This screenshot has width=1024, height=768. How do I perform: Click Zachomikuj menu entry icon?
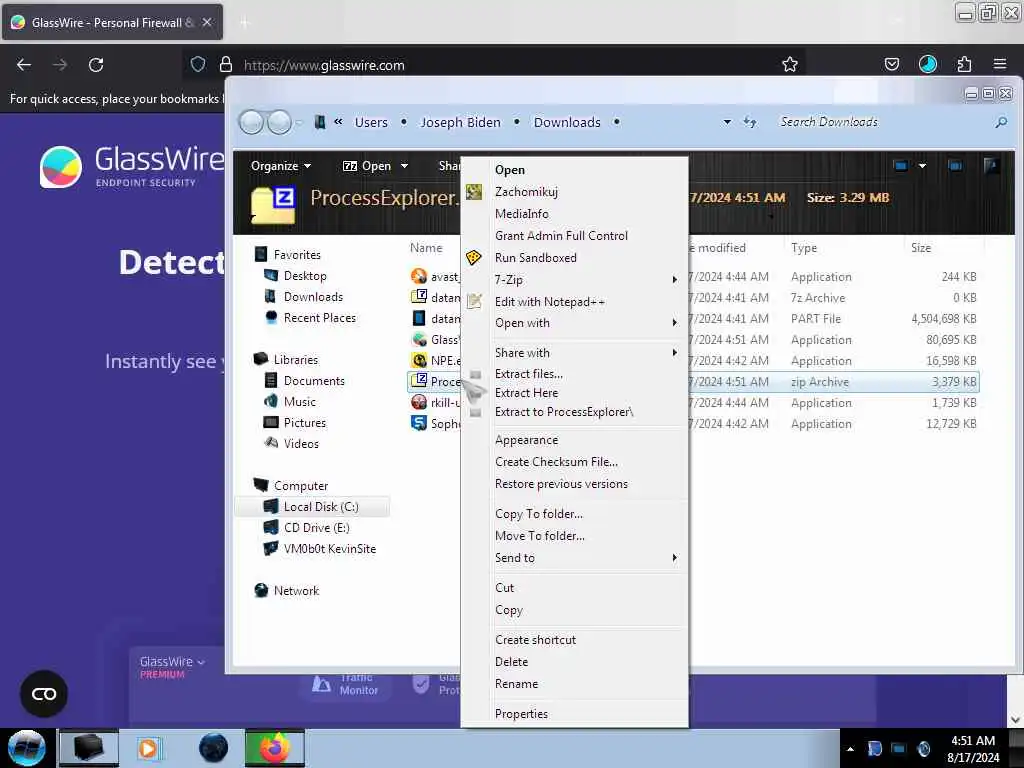tap(473, 192)
